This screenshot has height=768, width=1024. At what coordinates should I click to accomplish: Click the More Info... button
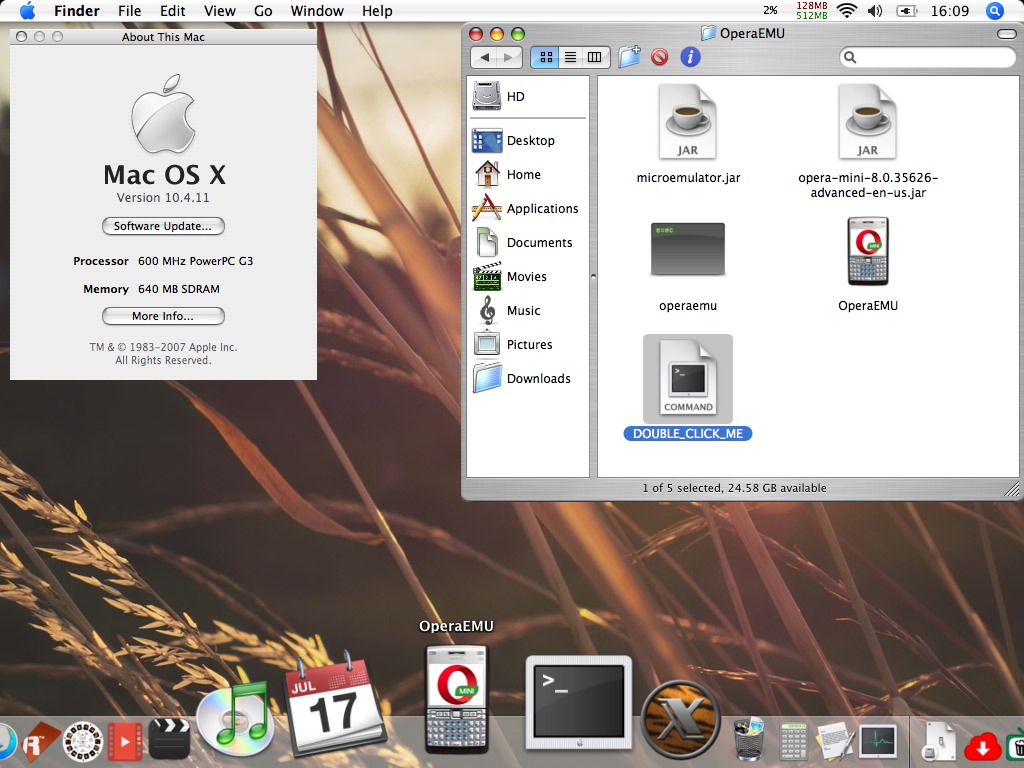pyautogui.click(x=163, y=316)
